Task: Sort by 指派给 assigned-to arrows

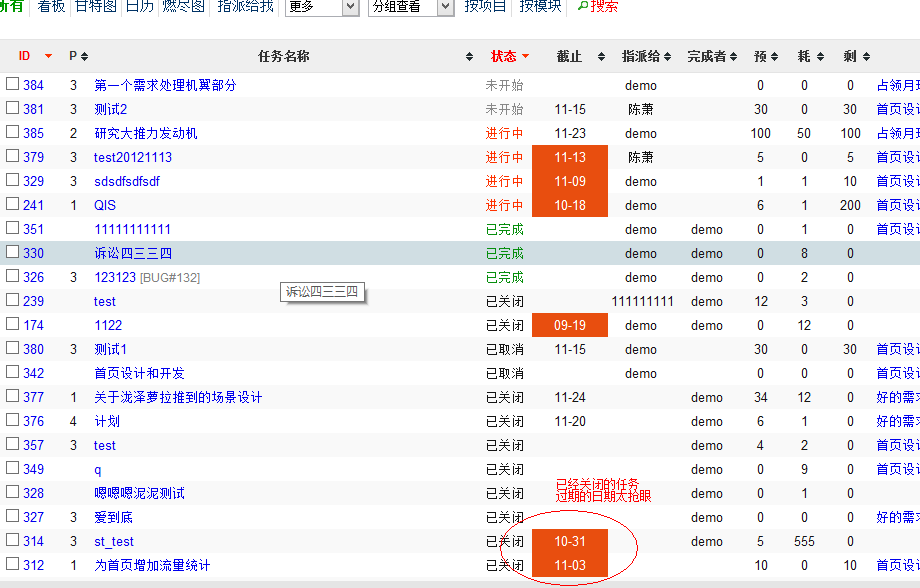Action: tap(679, 57)
